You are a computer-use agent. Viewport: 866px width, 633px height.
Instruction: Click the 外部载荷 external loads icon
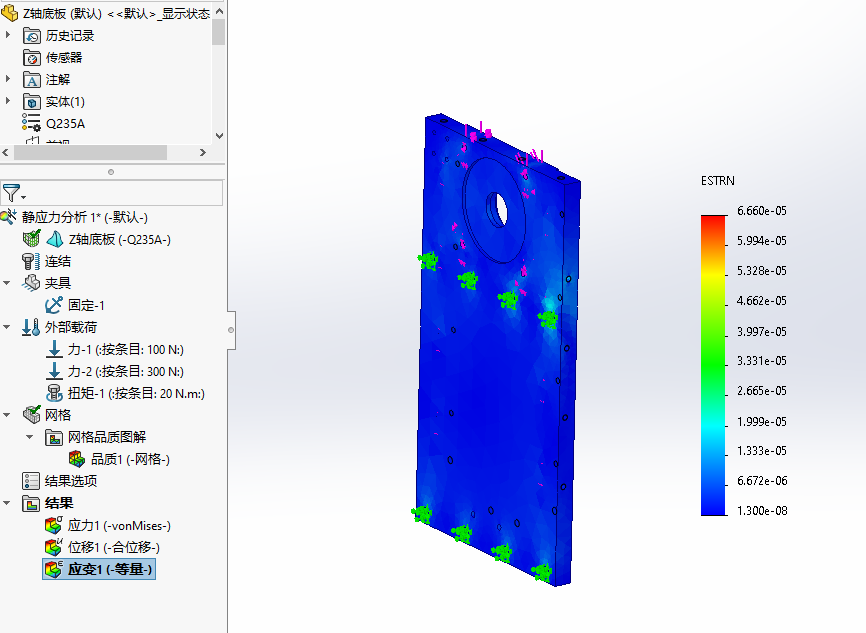[31, 327]
